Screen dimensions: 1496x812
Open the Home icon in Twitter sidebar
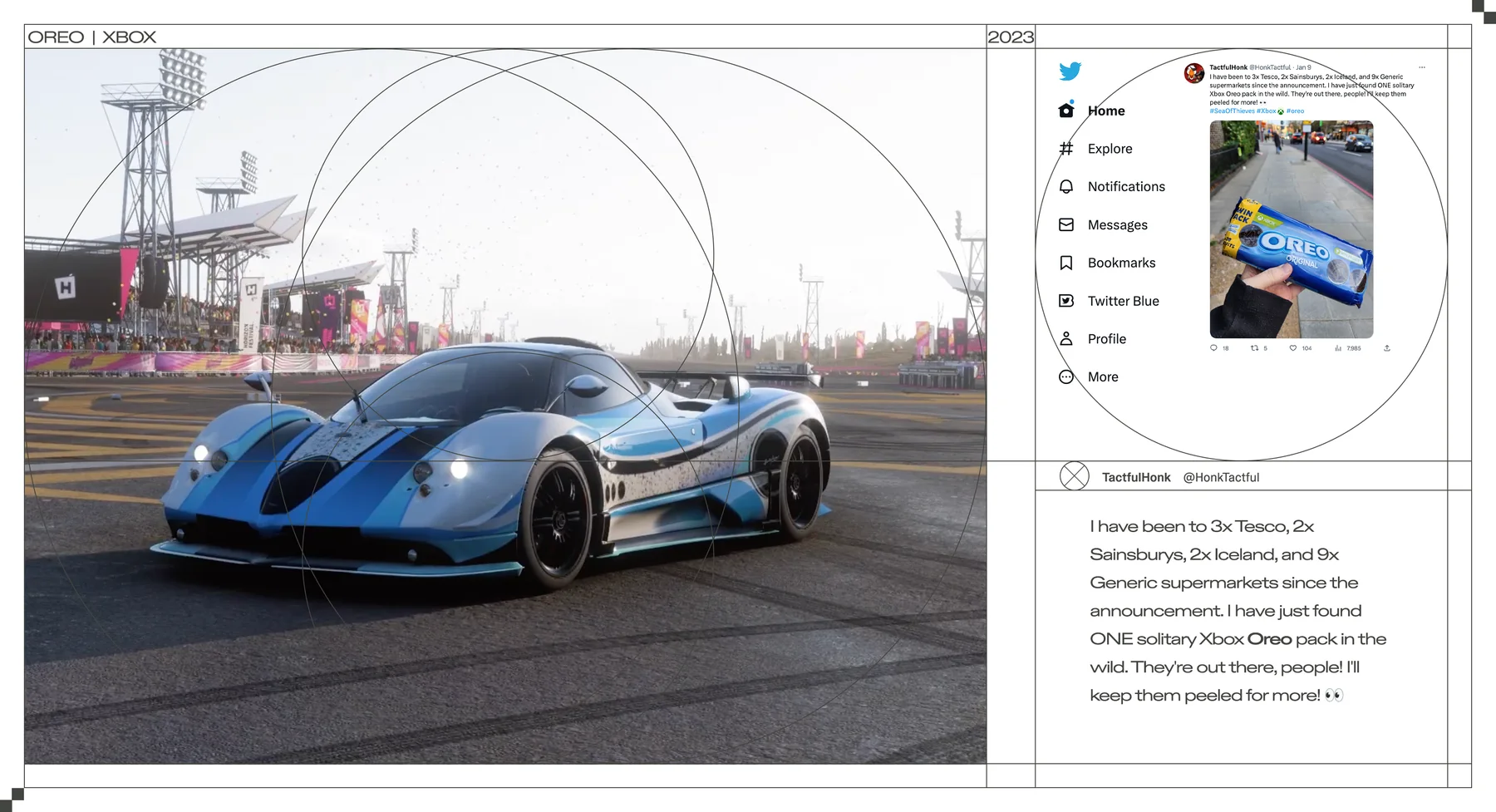[x=1066, y=110]
